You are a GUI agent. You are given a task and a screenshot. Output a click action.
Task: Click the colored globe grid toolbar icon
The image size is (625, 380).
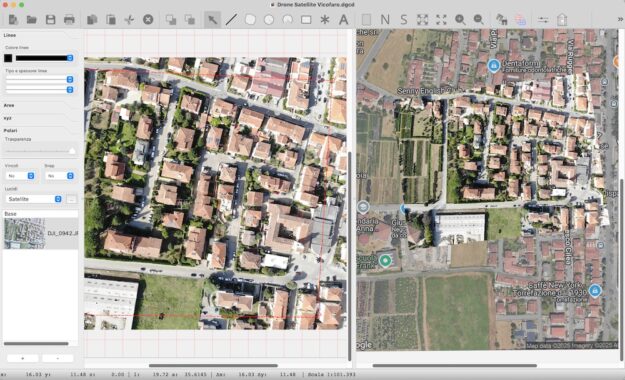(520, 20)
